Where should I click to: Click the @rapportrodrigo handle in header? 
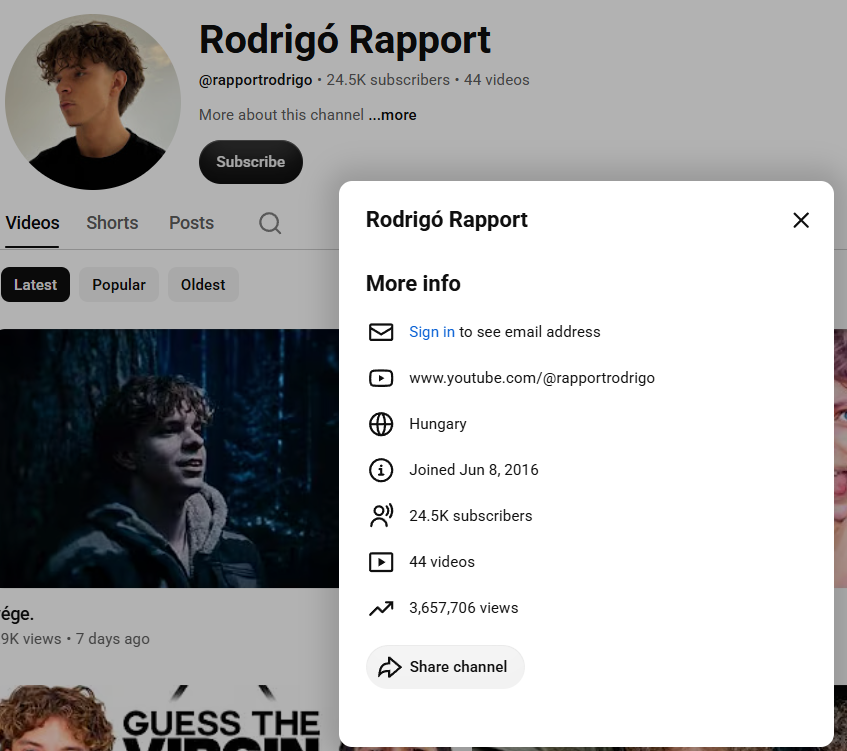pyautogui.click(x=256, y=80)
